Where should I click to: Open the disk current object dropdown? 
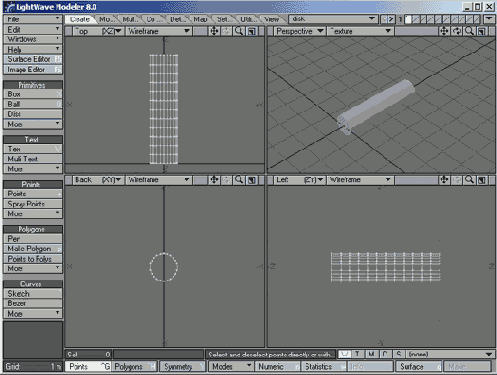(x=333, y=19)
